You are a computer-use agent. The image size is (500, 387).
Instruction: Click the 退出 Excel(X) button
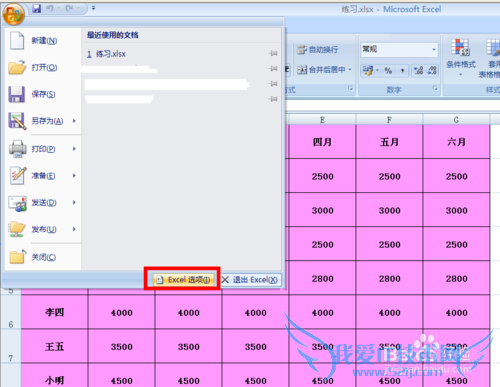point(249,280)
